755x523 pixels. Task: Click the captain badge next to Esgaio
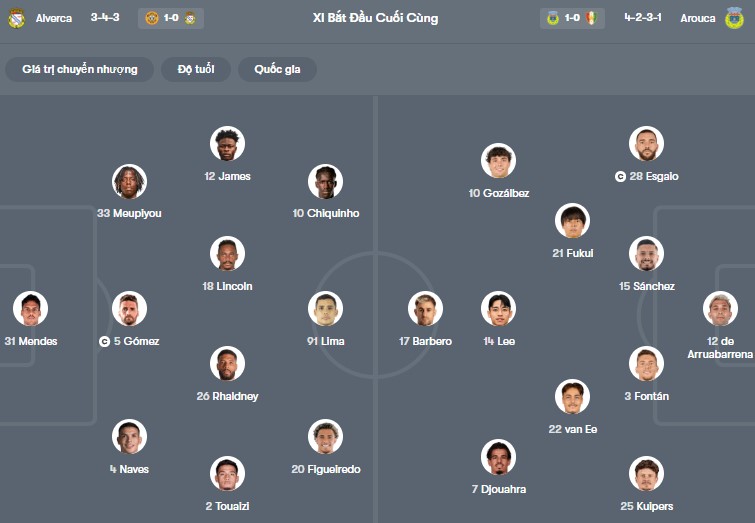(620, 177)
